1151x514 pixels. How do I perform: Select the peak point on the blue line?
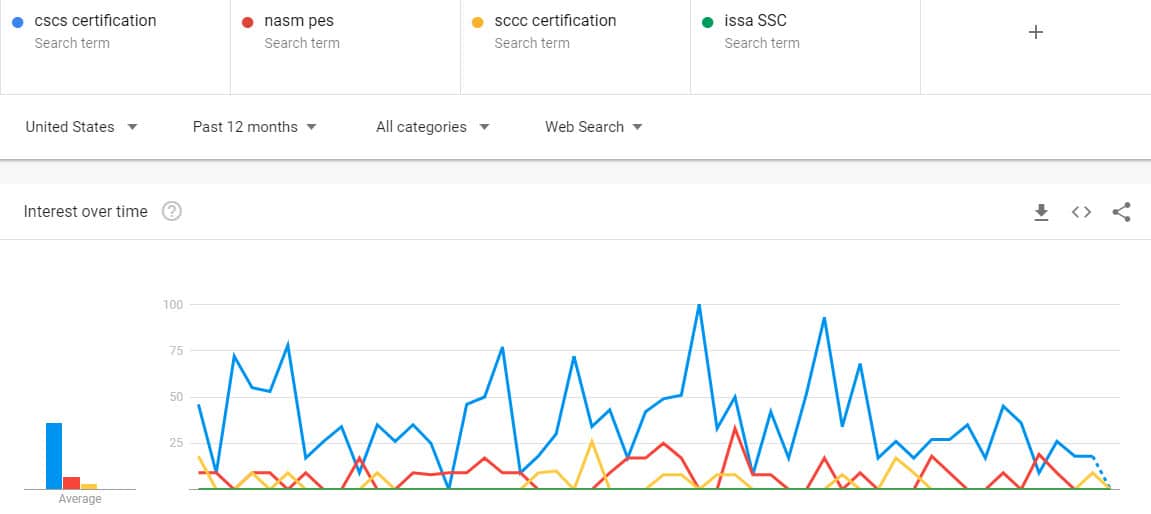pyautogui.click(x=699, y=304)
